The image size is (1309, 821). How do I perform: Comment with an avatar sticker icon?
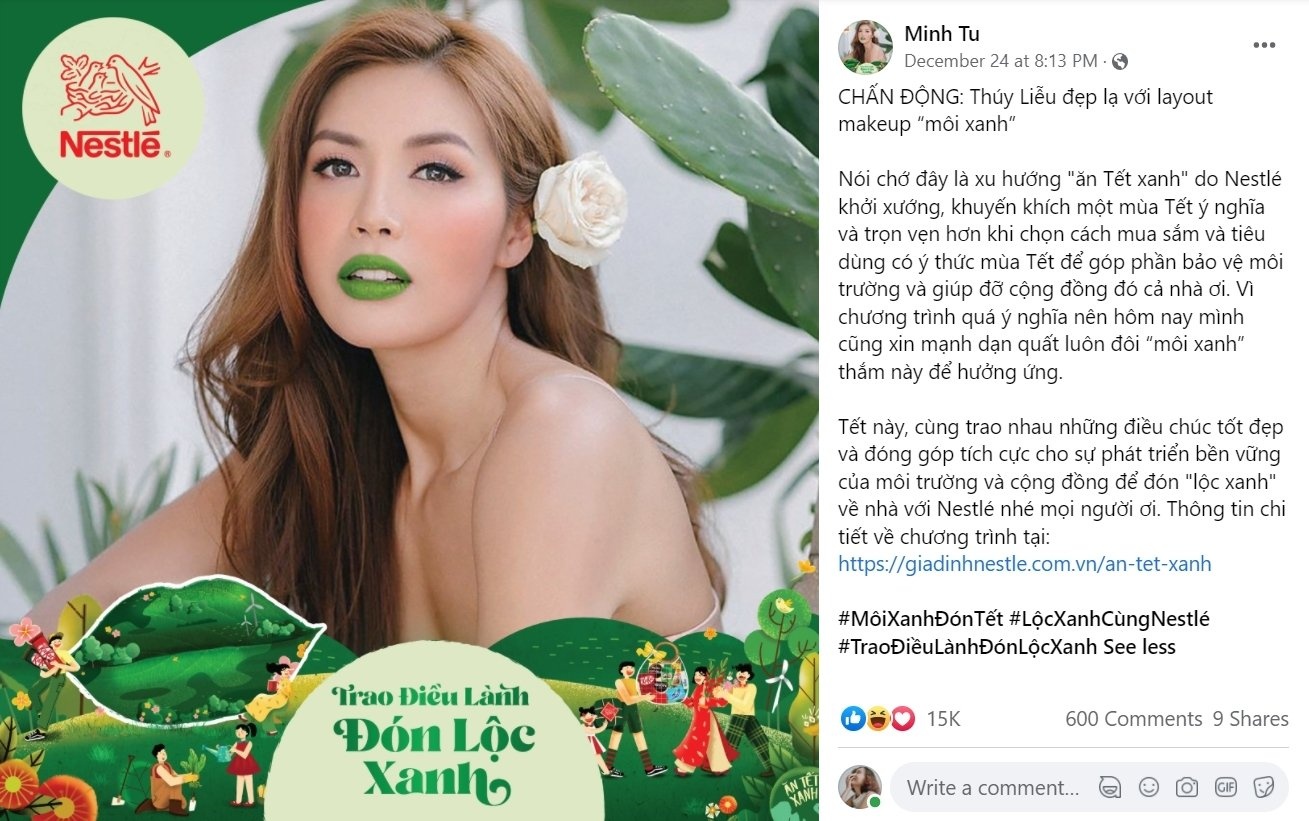click(1110, 787)
